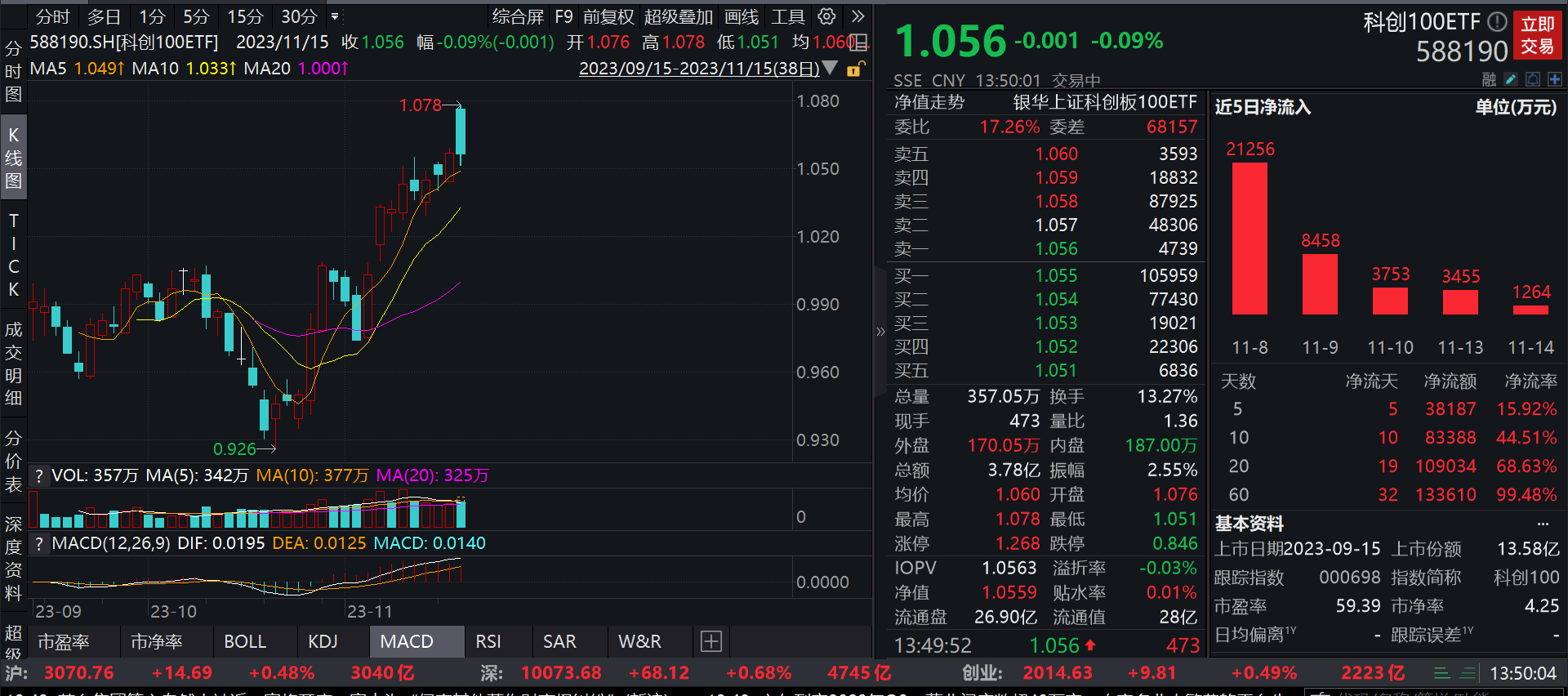The height and width of the screenshot is (696, 1568).
Task: Click date range 2023/09/15-2023/11/15 link
Action: pos(699,69)
